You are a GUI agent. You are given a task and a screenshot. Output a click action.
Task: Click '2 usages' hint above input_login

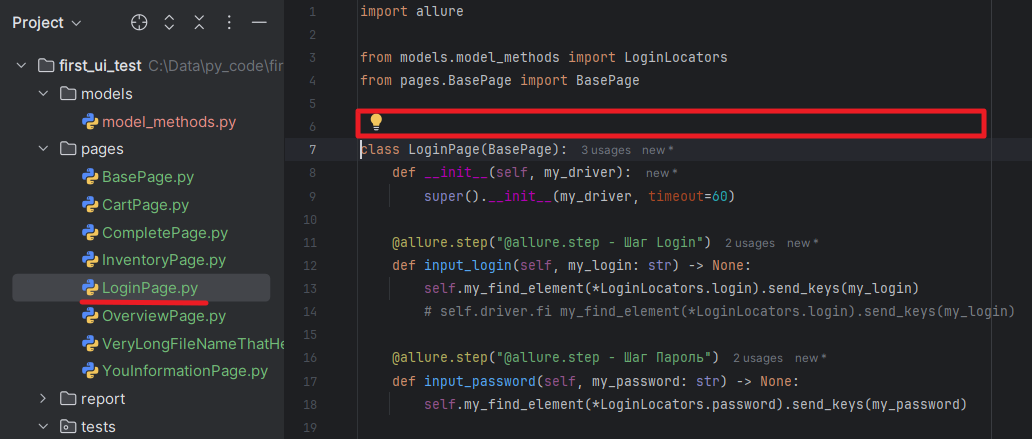[x=750, y=243]
